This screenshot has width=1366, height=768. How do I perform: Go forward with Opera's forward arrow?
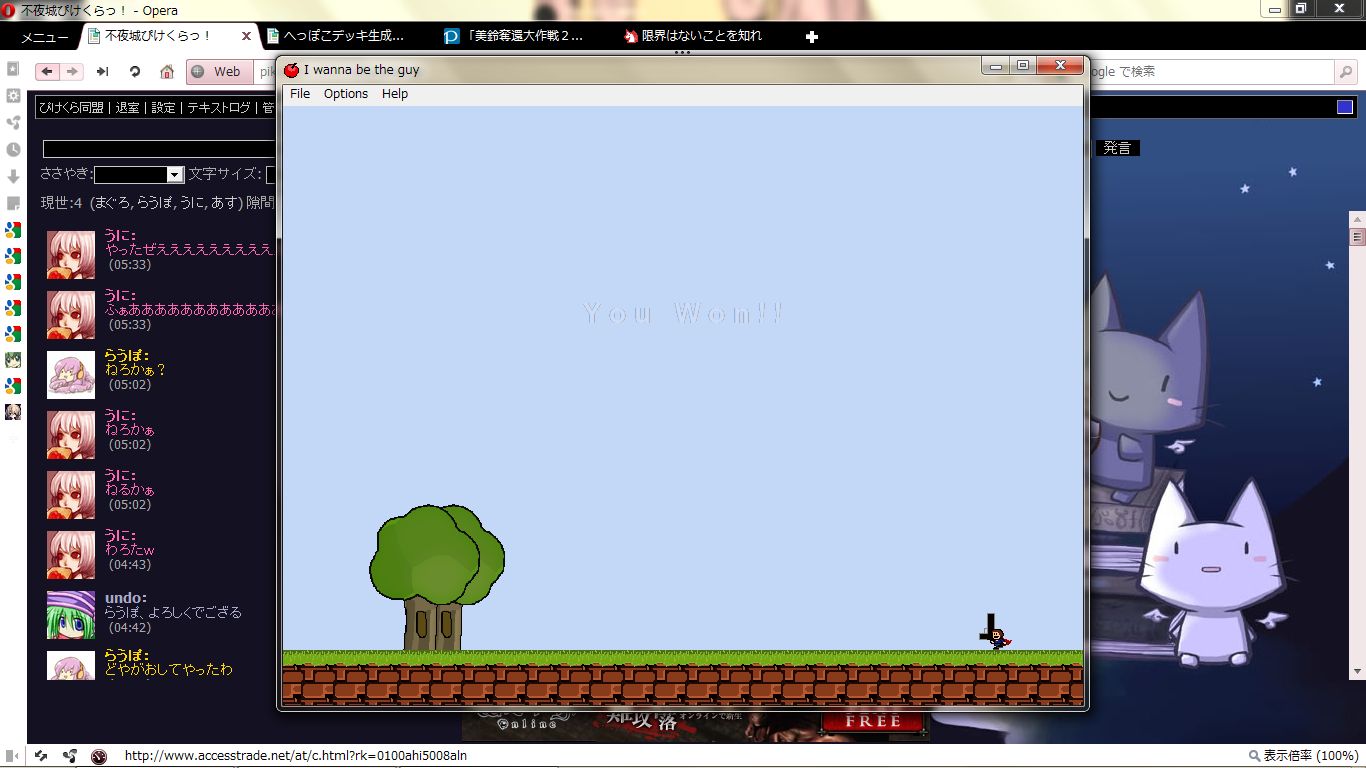pyautogui.click(x=71, y=72)
